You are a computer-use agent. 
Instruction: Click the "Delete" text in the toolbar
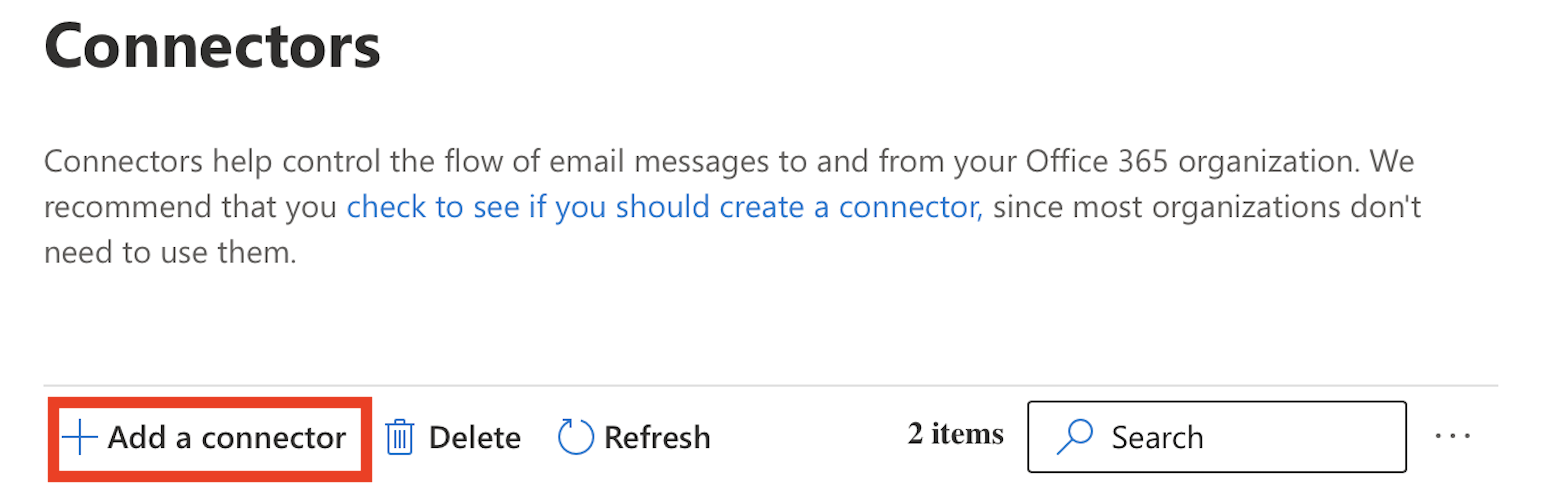pos(475,438)
